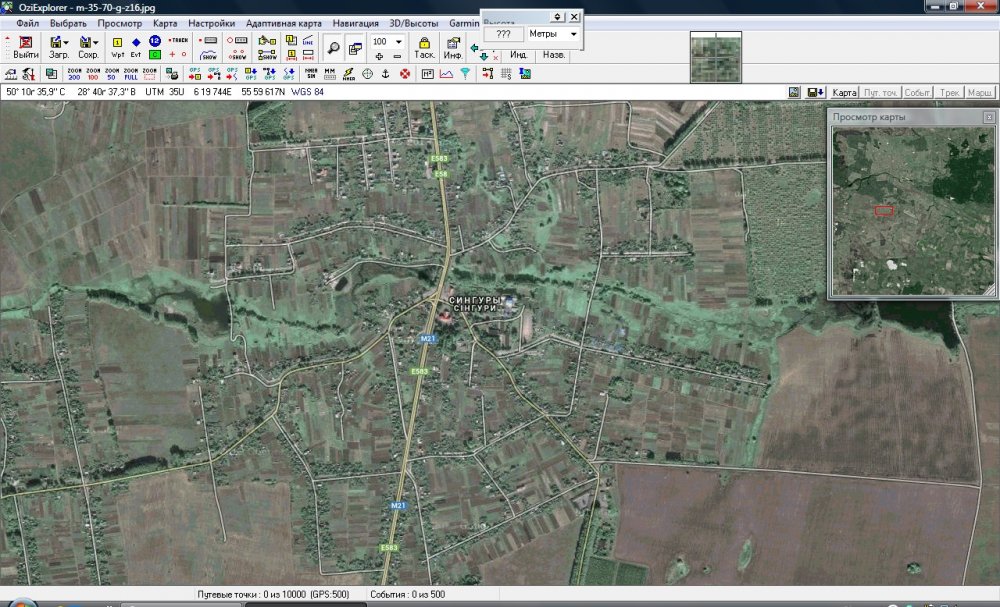The width and height of the screenshot is (1000, 607).
Task: Click the elevation profile graph icon
Action: click(446, 74)
